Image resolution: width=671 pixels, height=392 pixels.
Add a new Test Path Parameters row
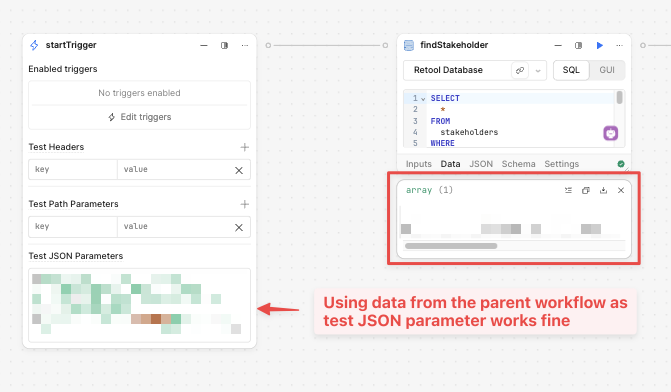(244, 204)
